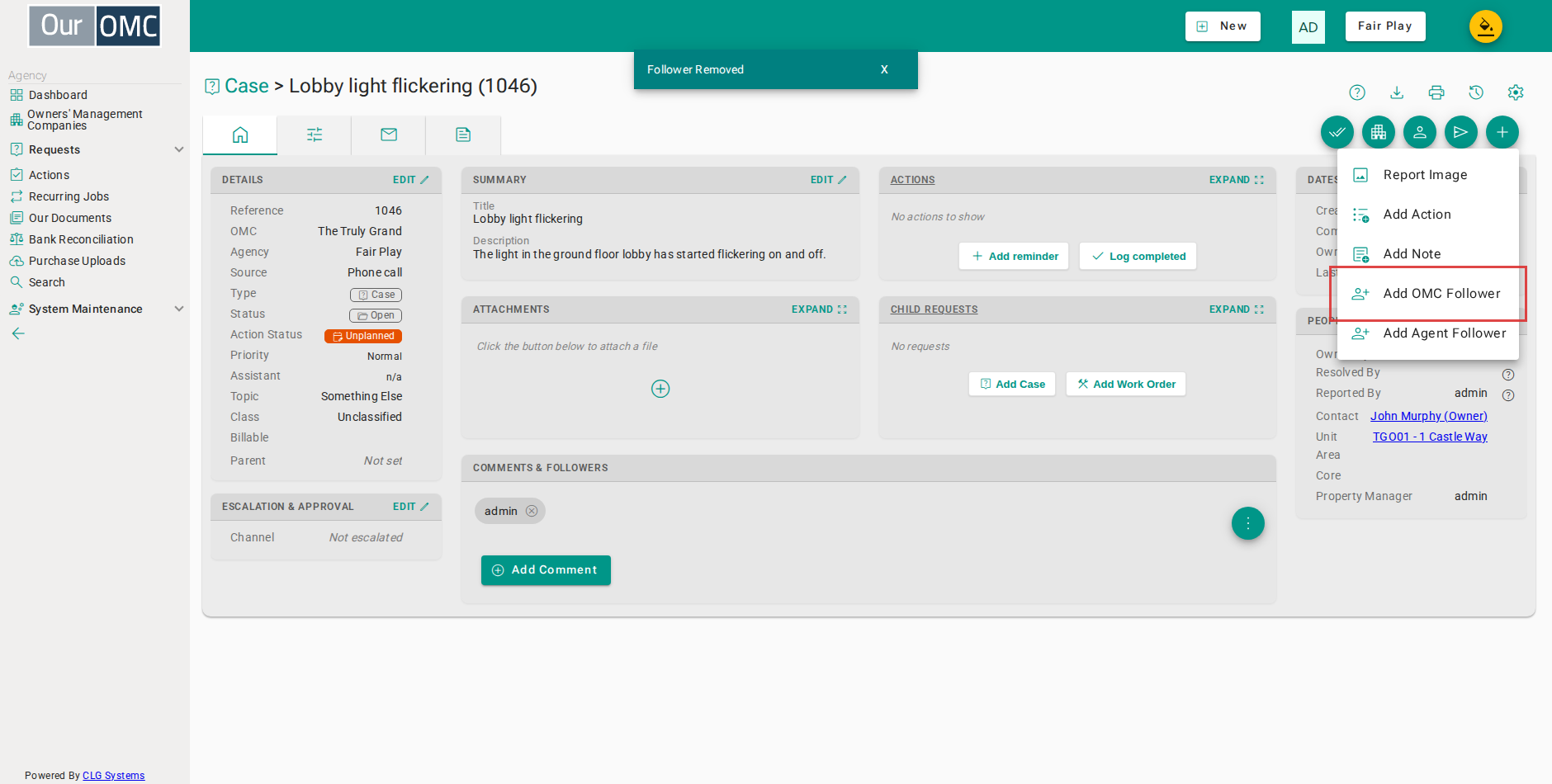The image size is (1552, 784).
Task: Open the John Murphy (Owner) contact link
Action: [1429, 416]
